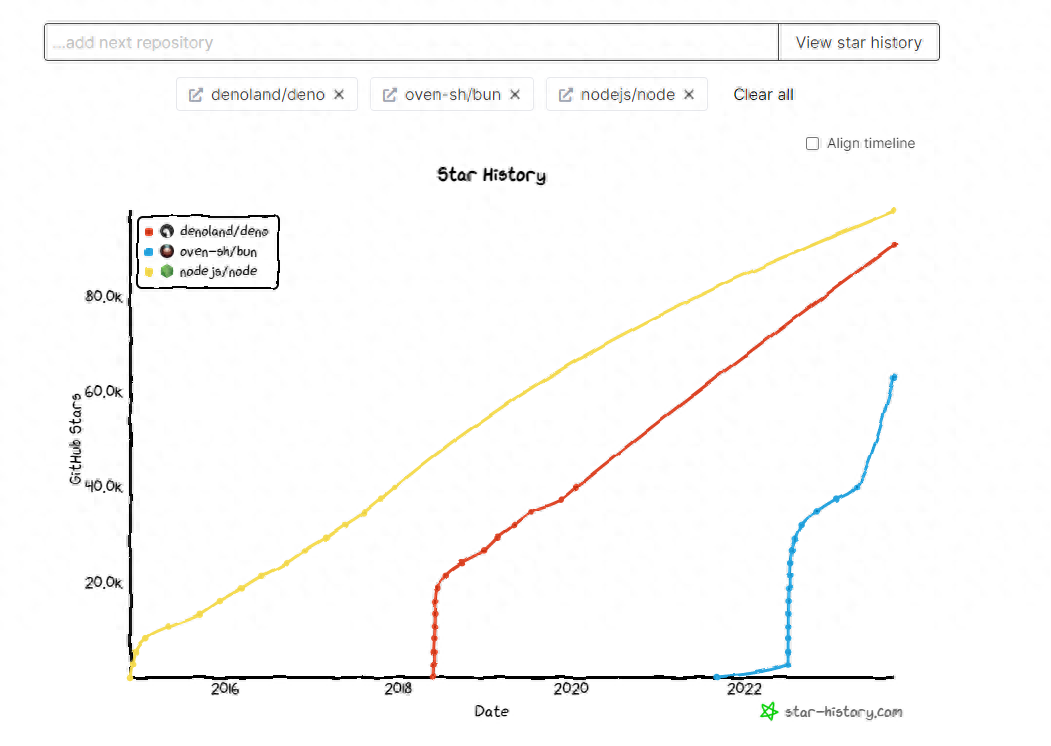Click the 40.0k y-axis label
Viewport: 1051px width, 746px height.
[x=104, y=487]
